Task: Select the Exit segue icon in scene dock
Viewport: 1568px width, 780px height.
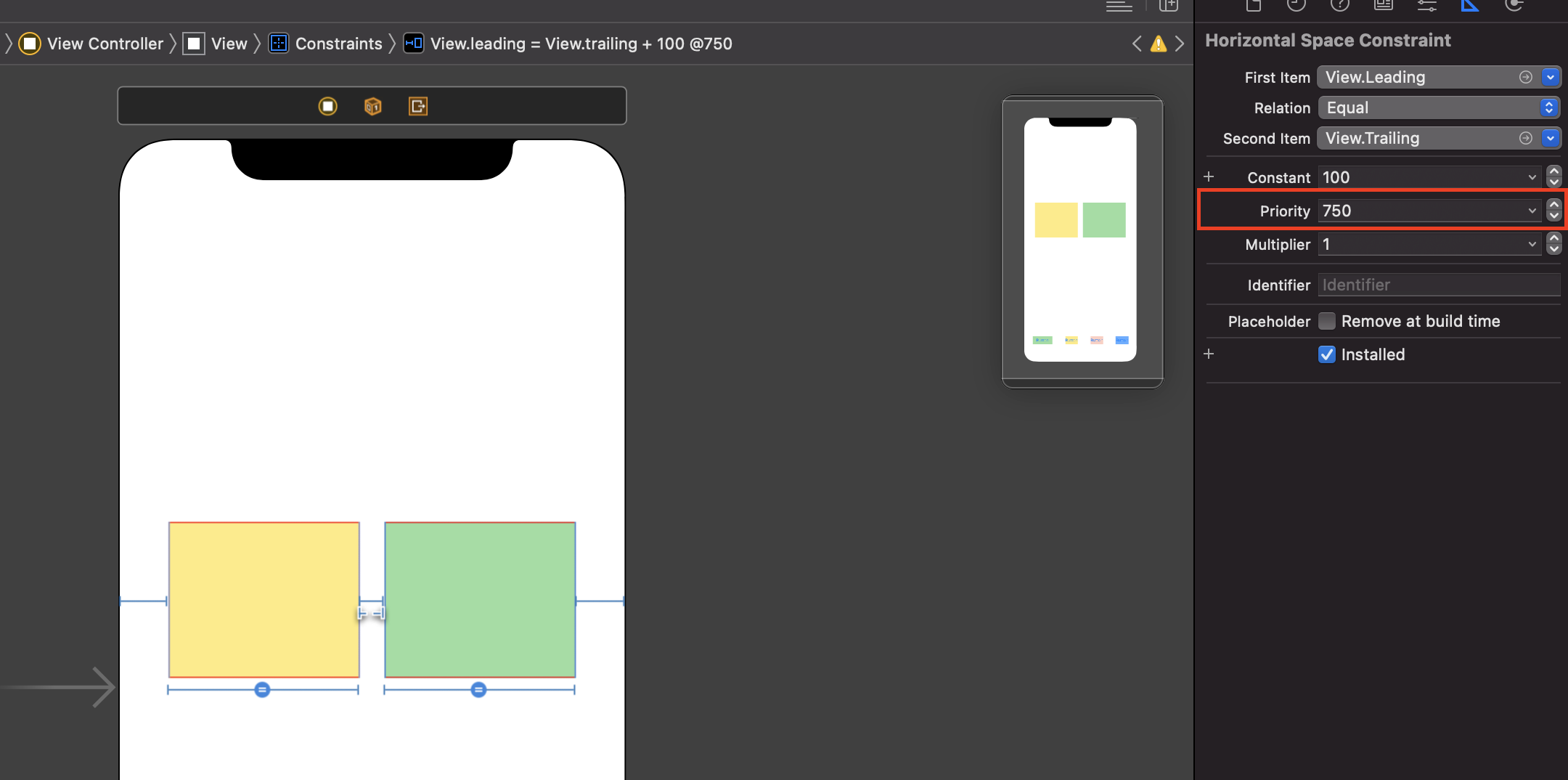Action: pos(419,105)
